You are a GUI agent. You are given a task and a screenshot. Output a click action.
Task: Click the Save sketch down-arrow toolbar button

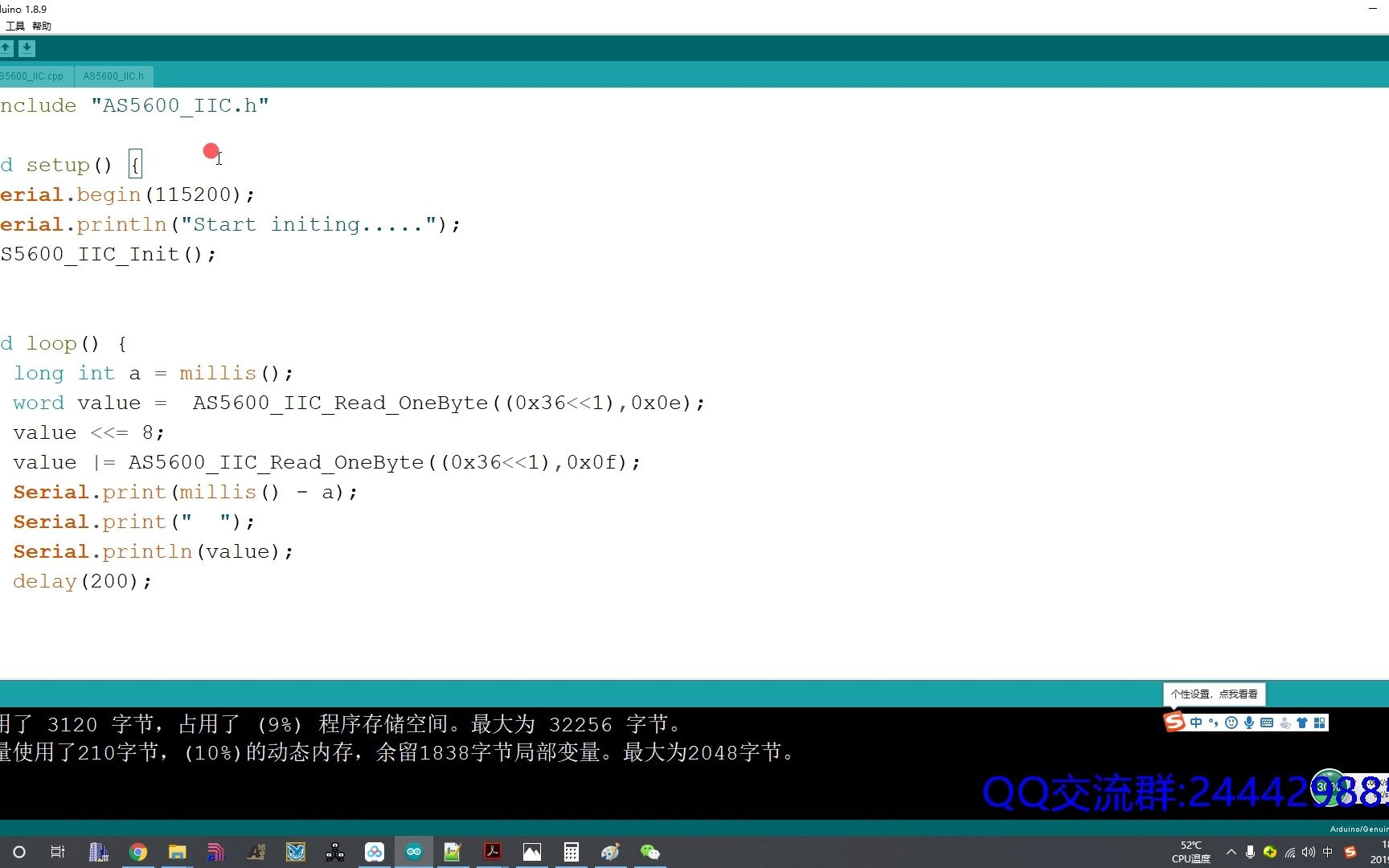pos(27,48)
